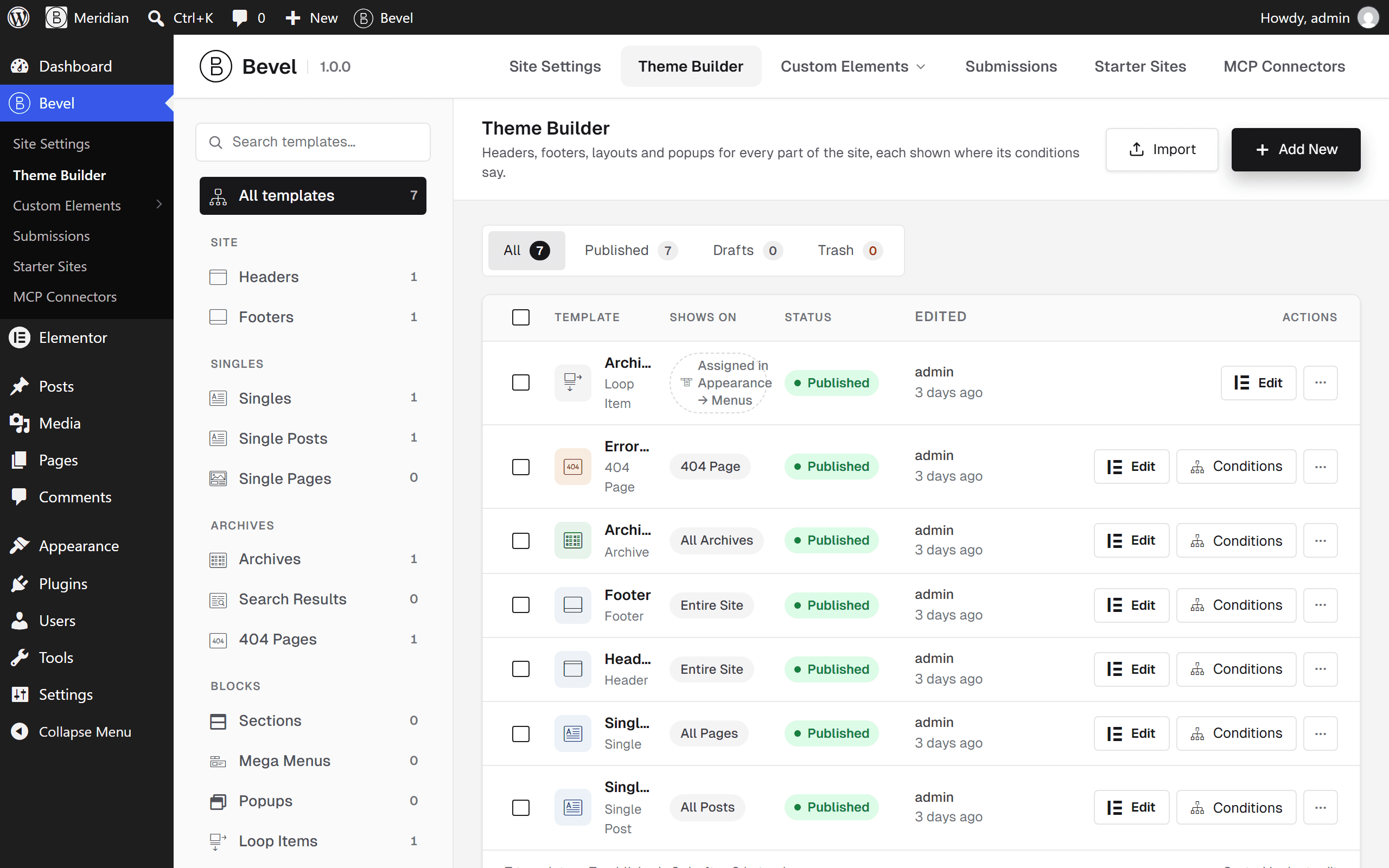Click the Import button
Viewport: 1389px width, 868px height.
[1162, 149]
